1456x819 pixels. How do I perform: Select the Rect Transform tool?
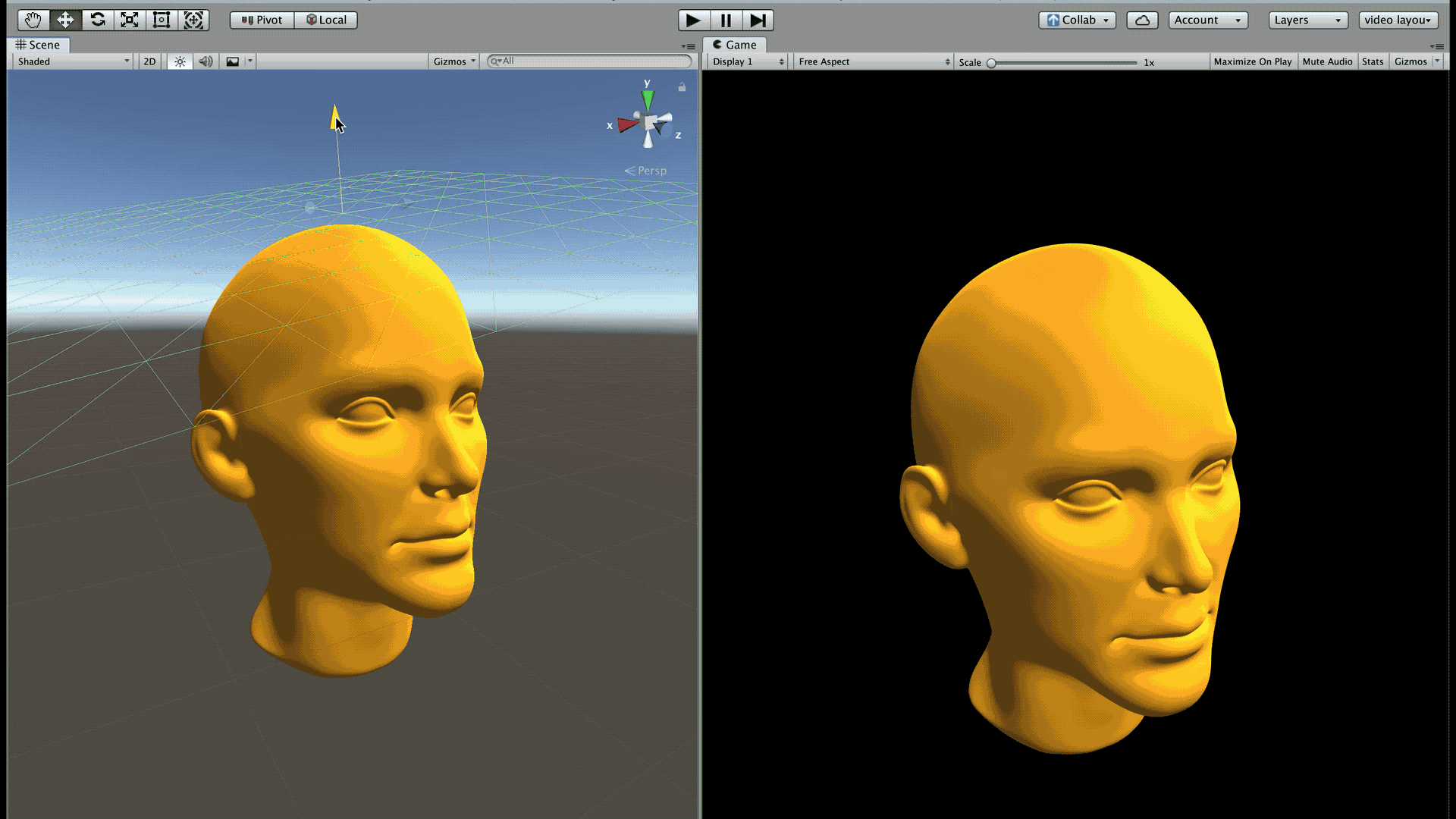pos(162,20)
